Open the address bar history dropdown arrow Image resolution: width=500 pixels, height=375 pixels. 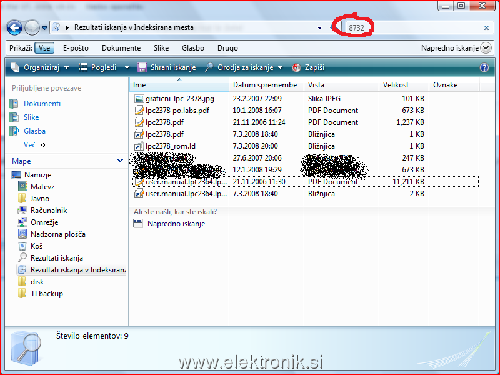coord(320,28)
